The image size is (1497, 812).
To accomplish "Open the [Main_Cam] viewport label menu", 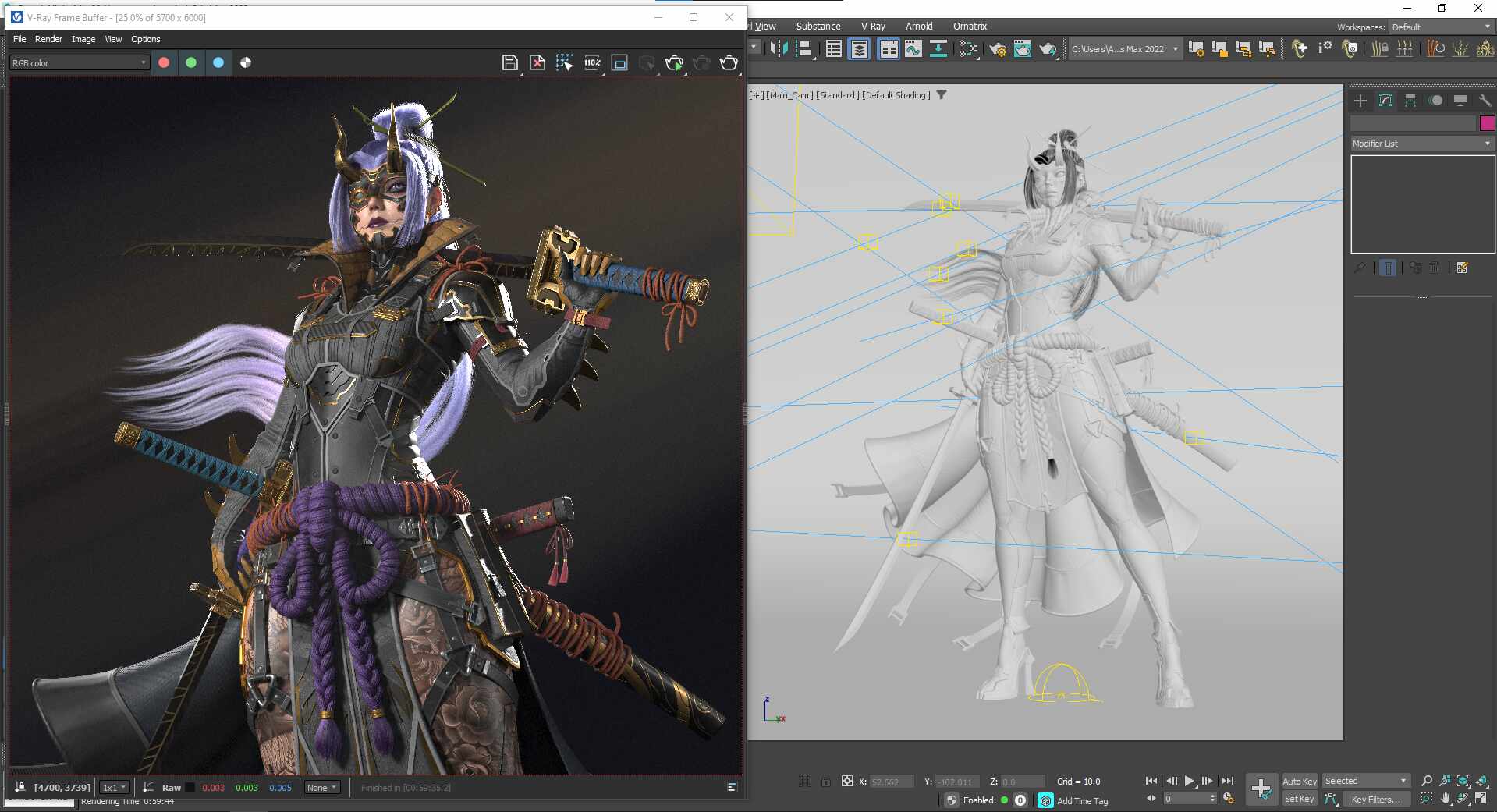I will tap(789, 95).
